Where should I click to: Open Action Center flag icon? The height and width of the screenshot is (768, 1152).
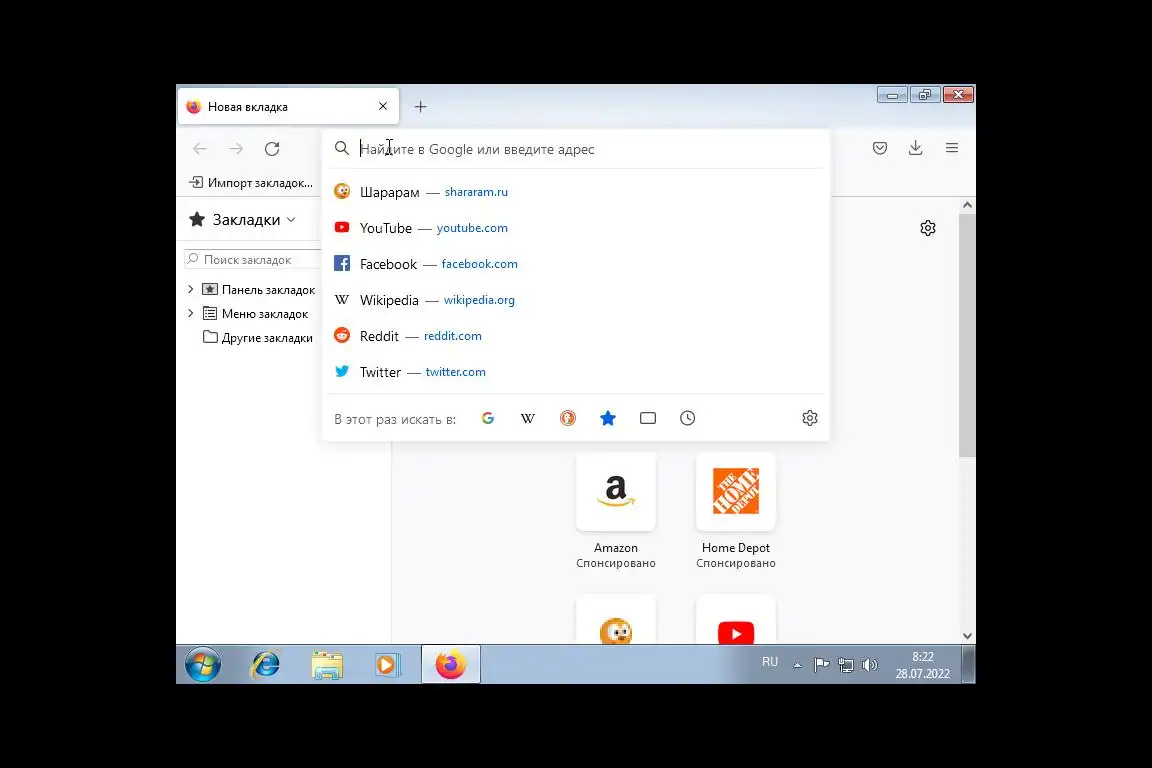821,665
